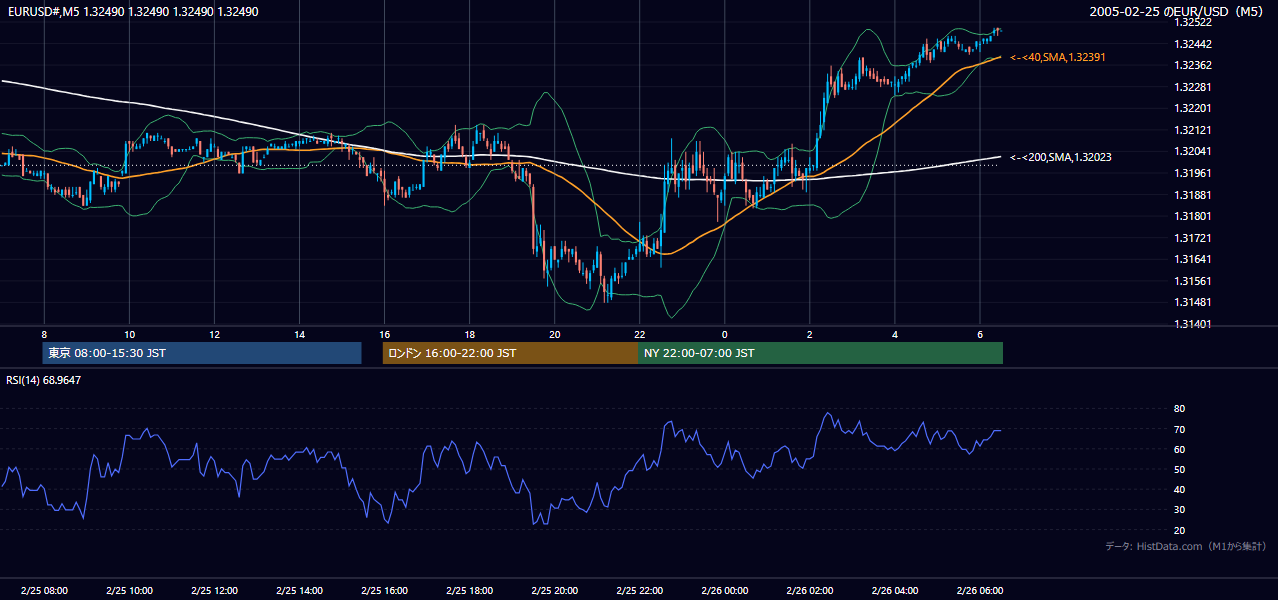Click bottom time label 2/25 08:00
Viewport: 1278px width, 600px height.
[44, 590]
